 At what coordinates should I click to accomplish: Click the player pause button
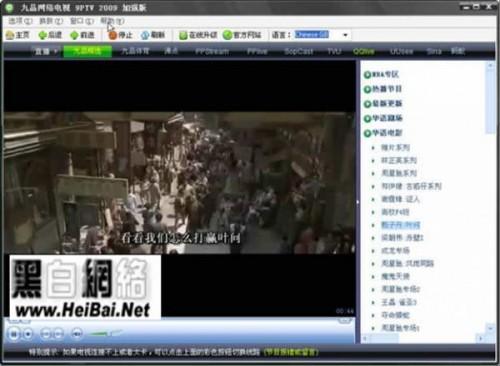click(14, 333)
